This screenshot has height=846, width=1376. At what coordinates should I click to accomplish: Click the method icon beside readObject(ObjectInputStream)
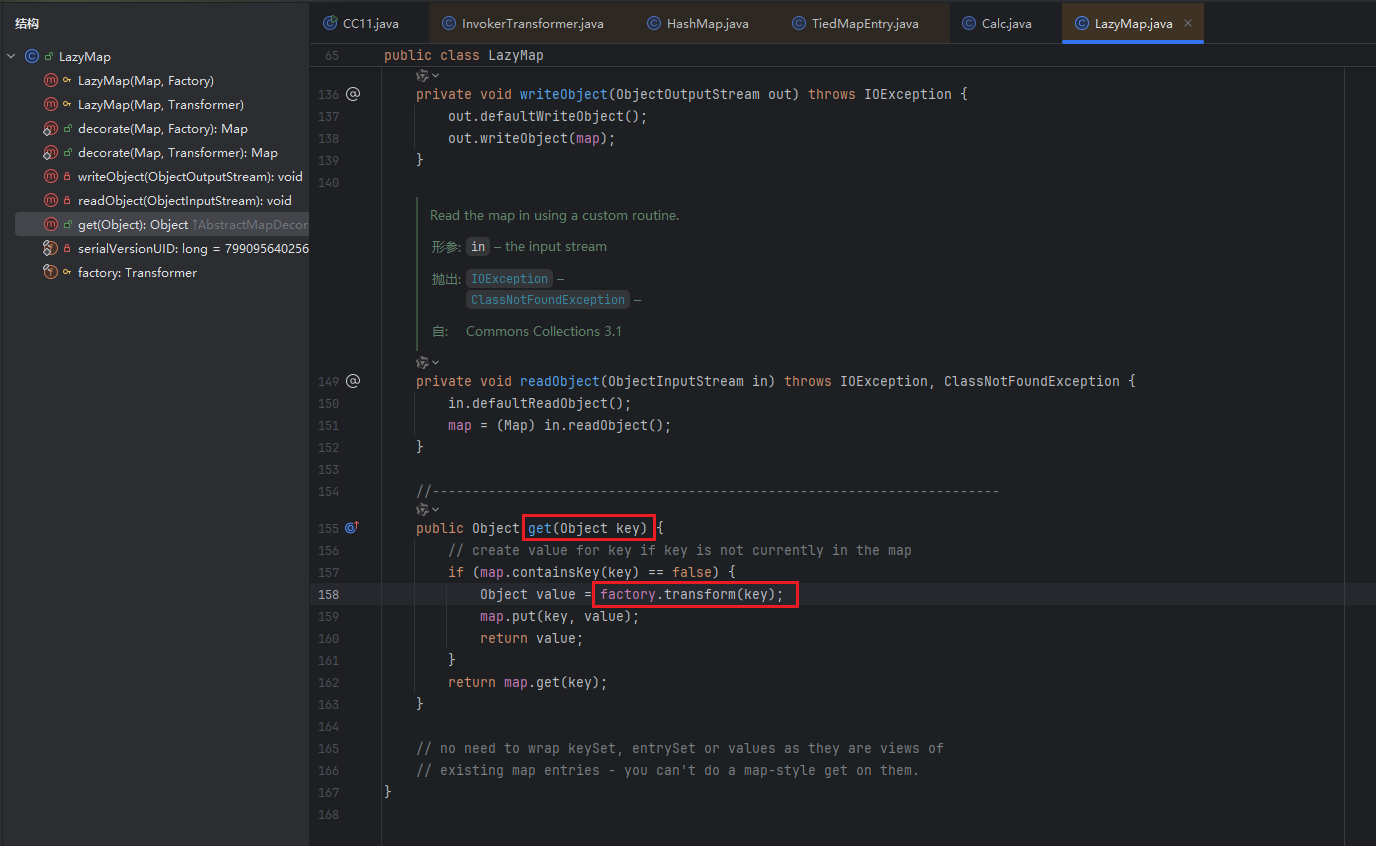pyautogui.click(x=51, y=201)
